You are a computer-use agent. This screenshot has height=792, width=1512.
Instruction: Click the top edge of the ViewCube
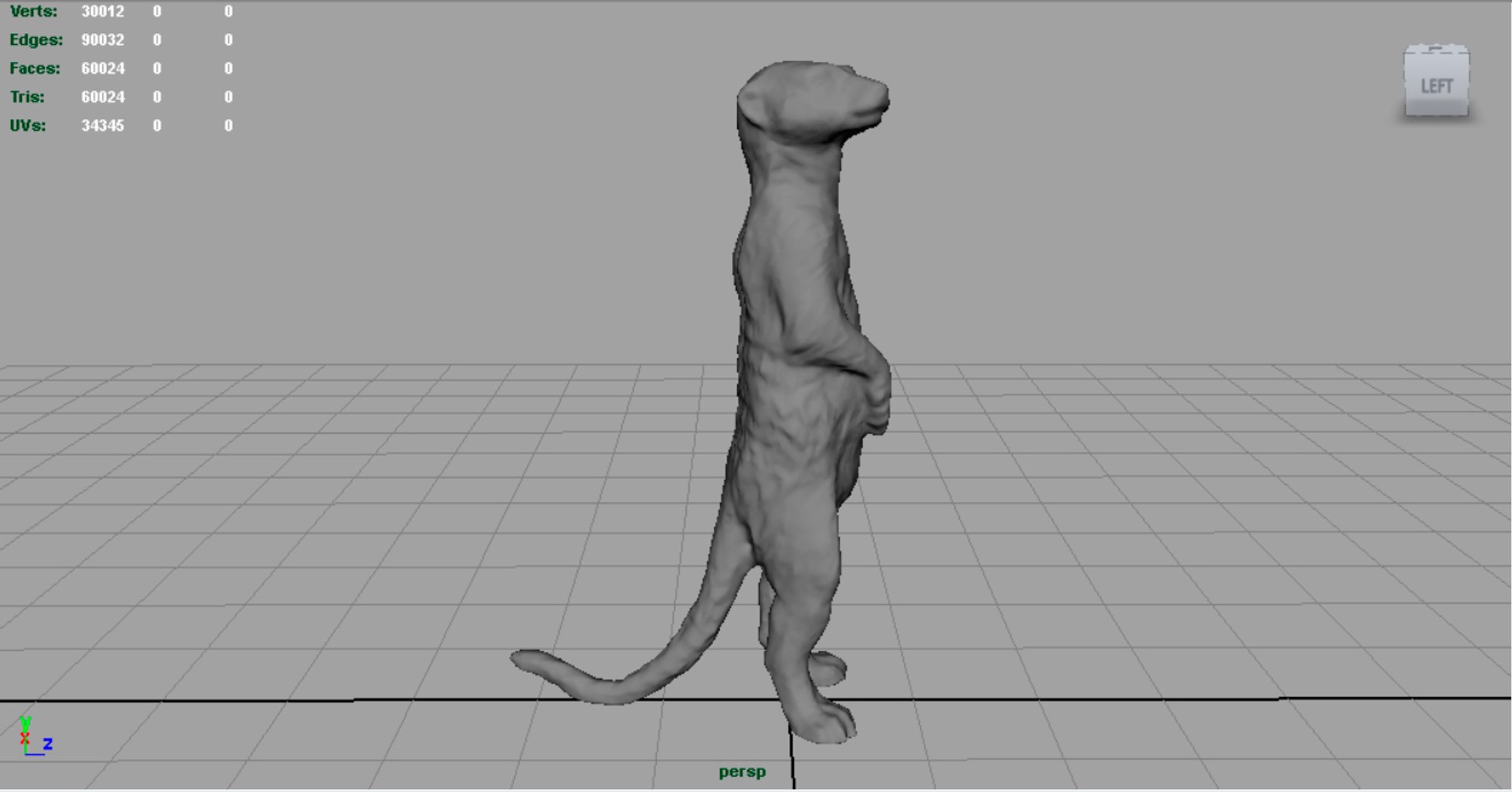[1436, 50]
